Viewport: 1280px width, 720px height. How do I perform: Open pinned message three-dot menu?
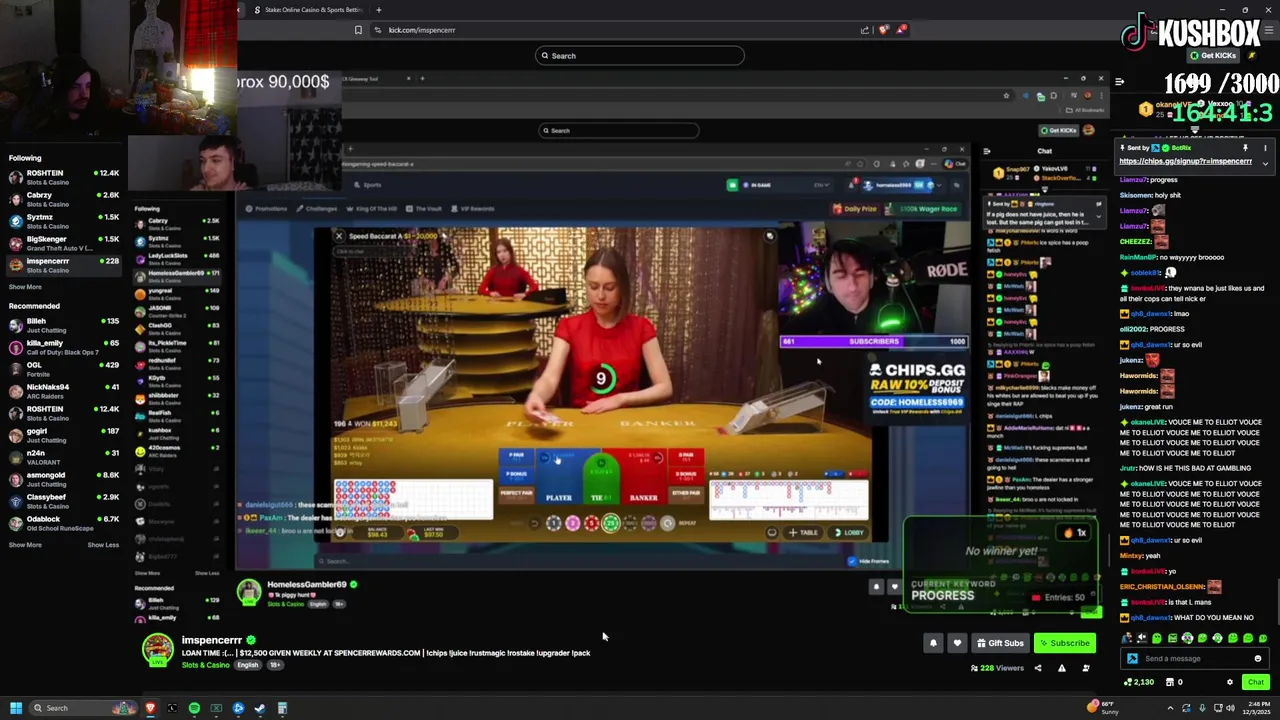click(1265, 148)
